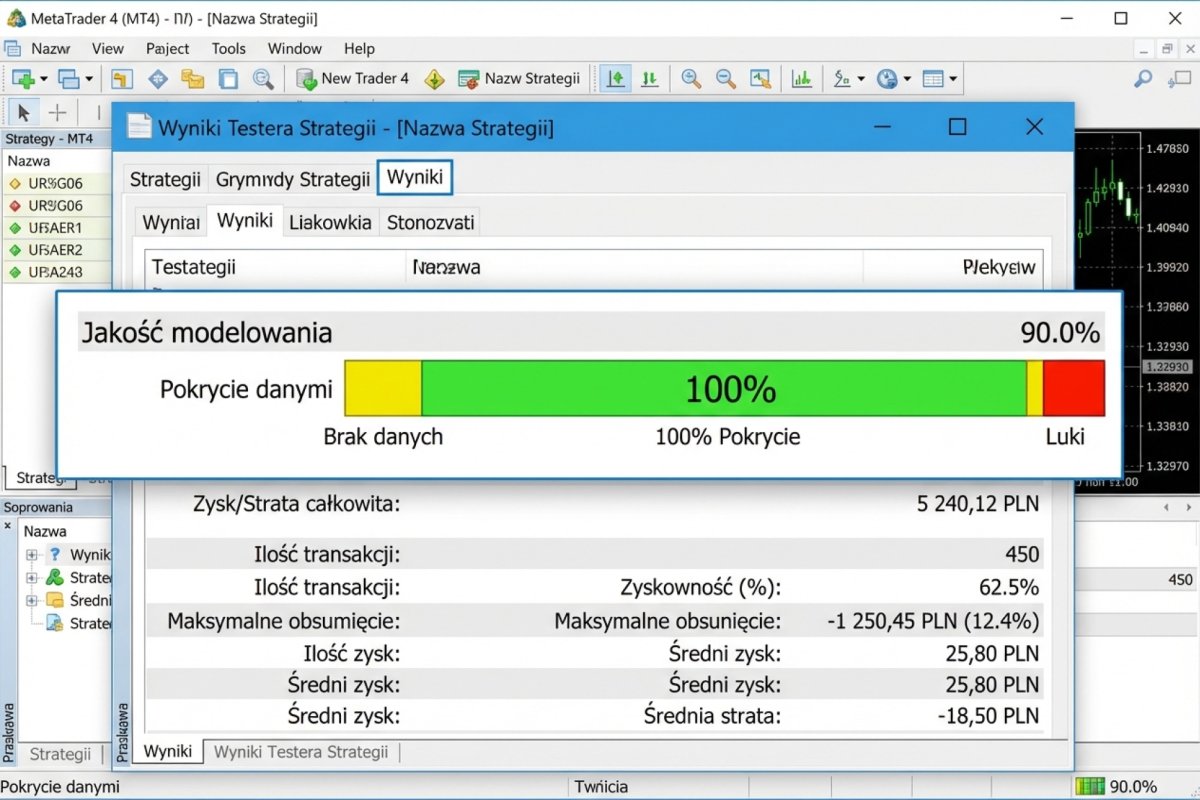The width and height of the screenshot is (1200, 800).
Task: Open the Tools menu
Action: pyautogui.click(x=228, y=48)
